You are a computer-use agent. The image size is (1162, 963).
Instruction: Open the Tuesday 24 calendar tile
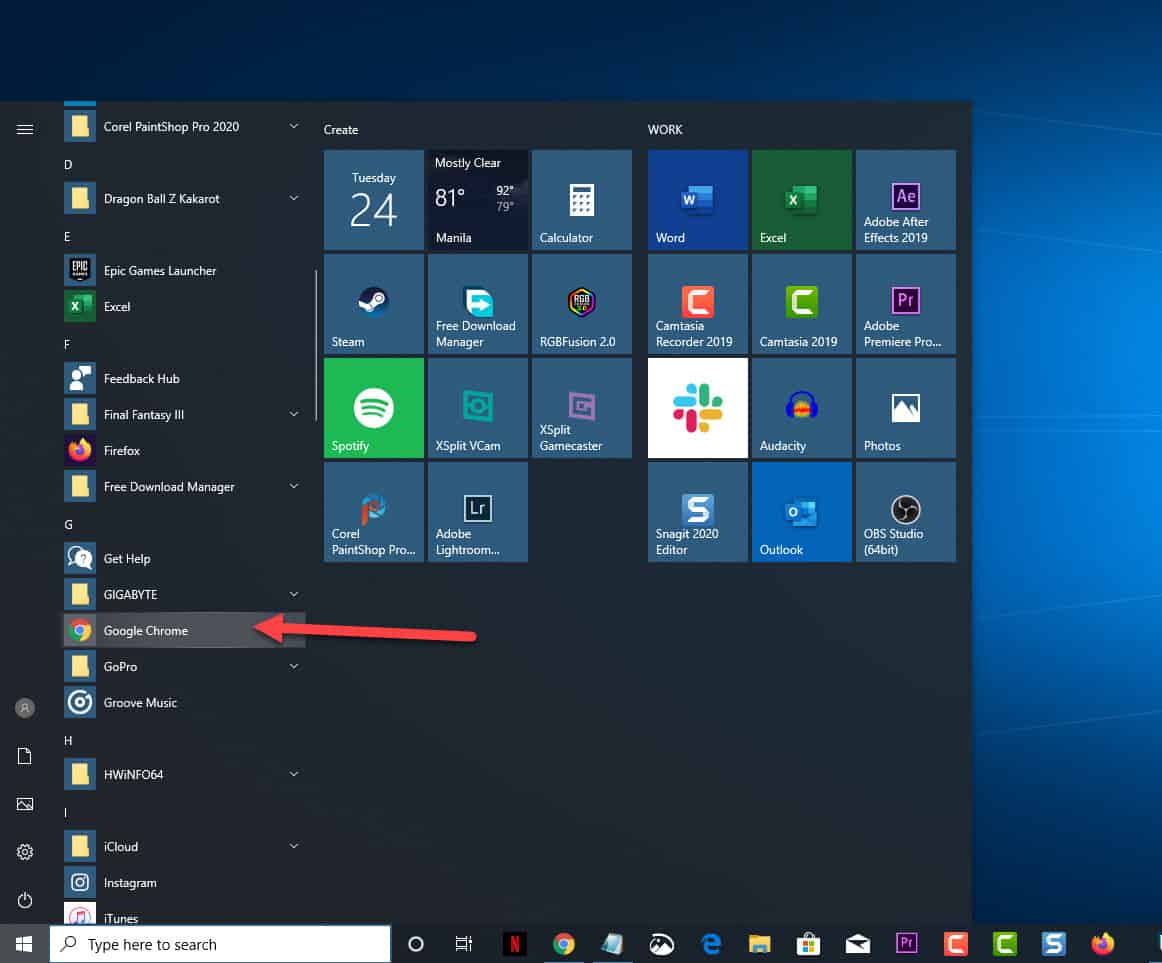[x=374, y=200]
